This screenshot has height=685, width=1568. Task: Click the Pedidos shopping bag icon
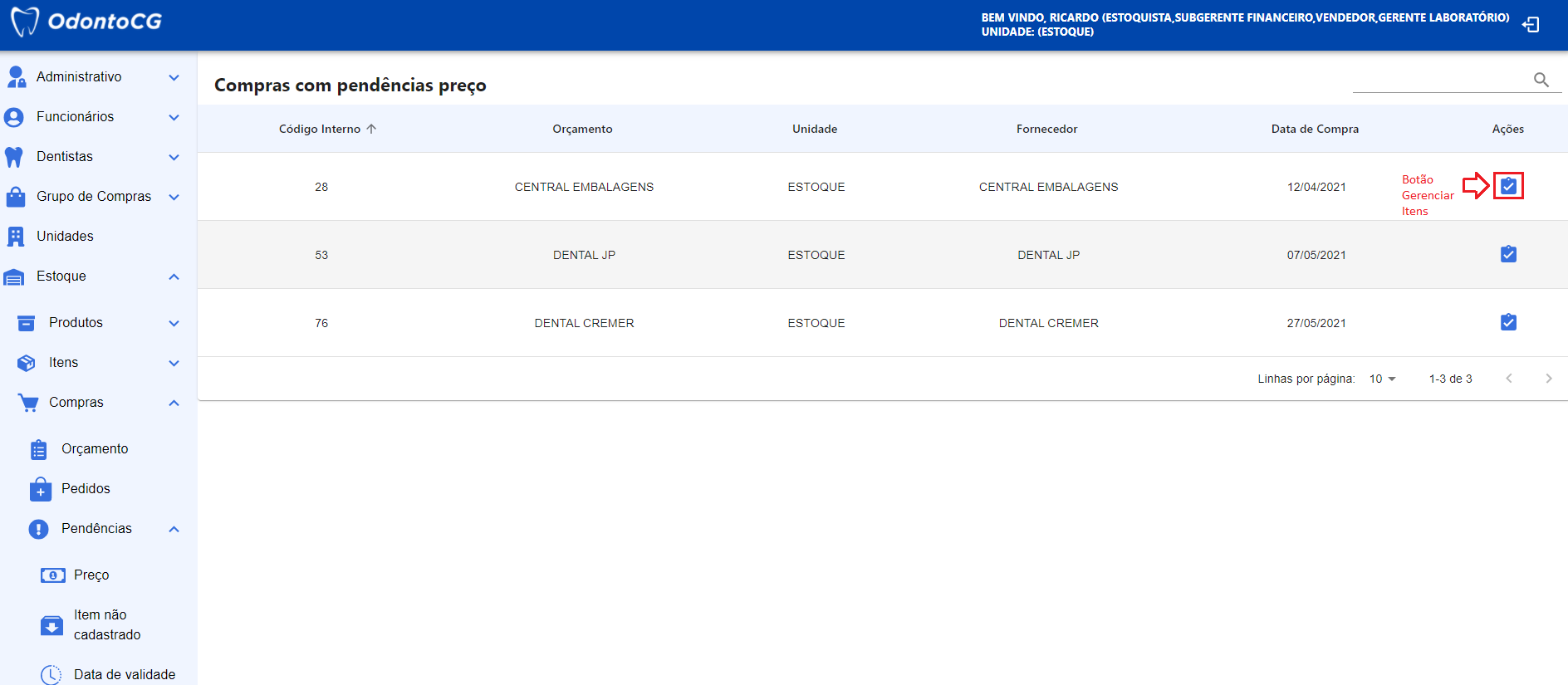click(x=40, y=489)
